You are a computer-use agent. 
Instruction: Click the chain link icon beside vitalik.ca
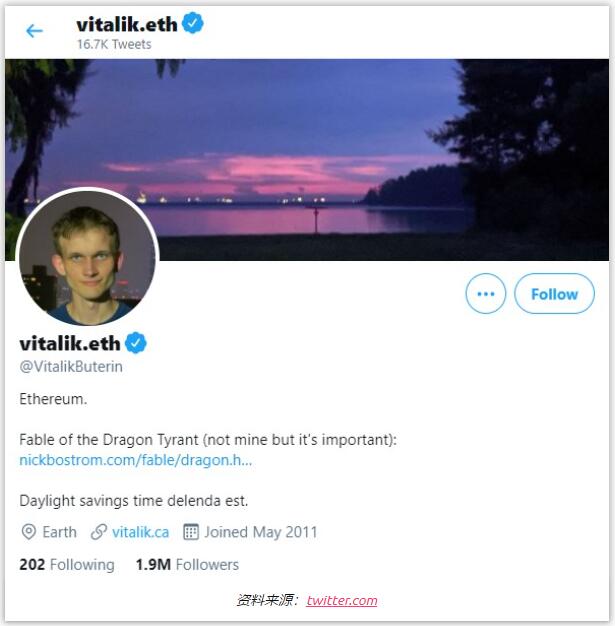click(99, 532)
